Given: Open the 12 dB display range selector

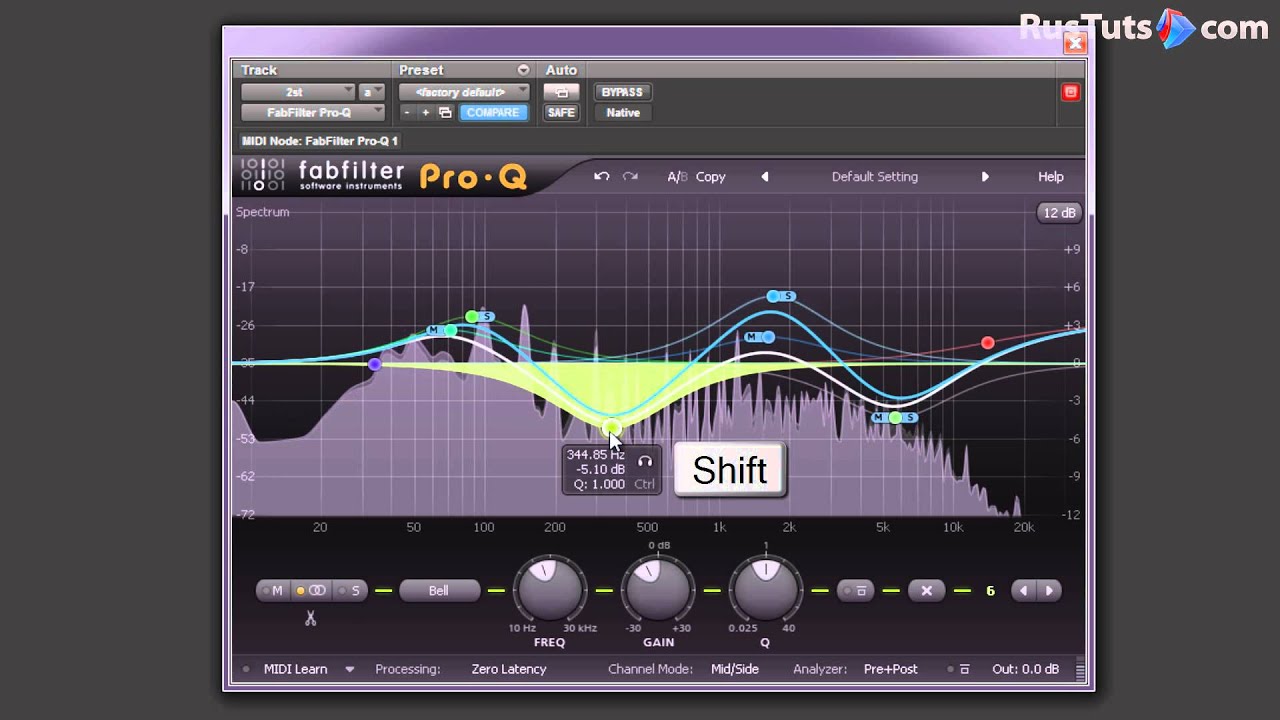Looking at the screenshot, I should point(1059,213).
